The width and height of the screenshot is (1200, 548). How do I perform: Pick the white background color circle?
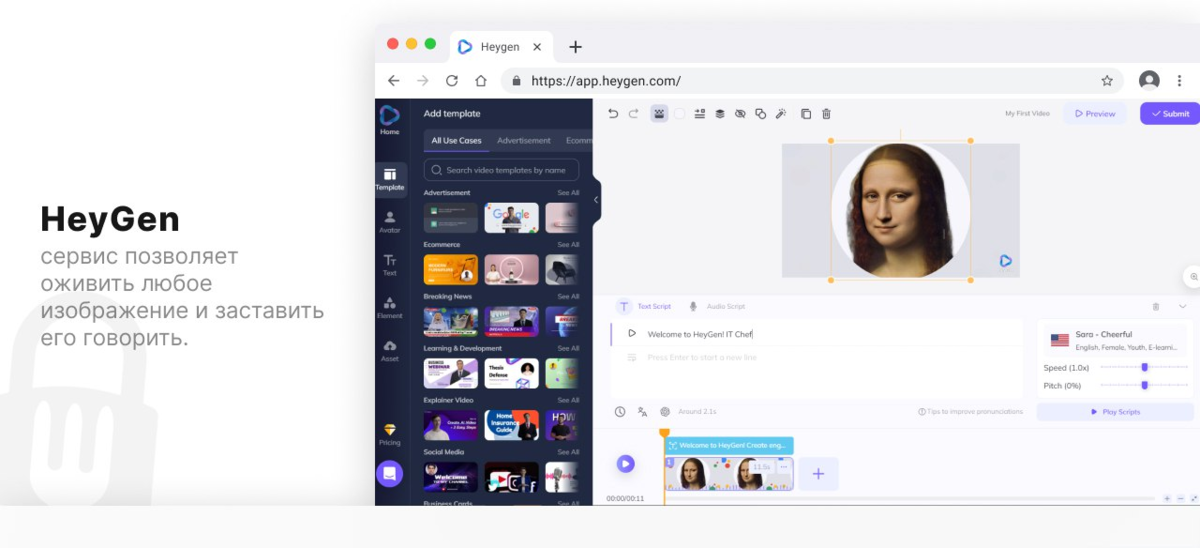tap(679, 114)
